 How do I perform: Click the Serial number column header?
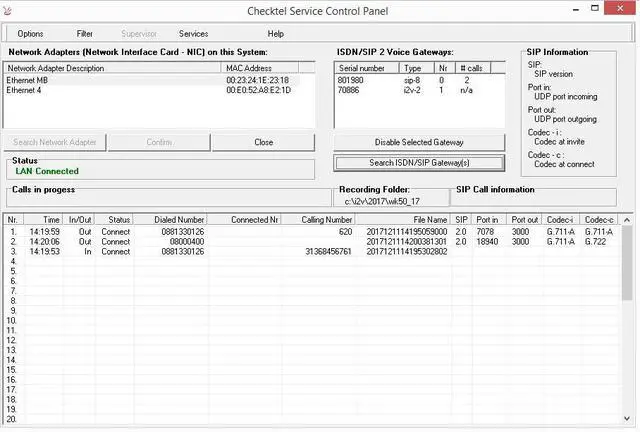click(x=361, y=68)
